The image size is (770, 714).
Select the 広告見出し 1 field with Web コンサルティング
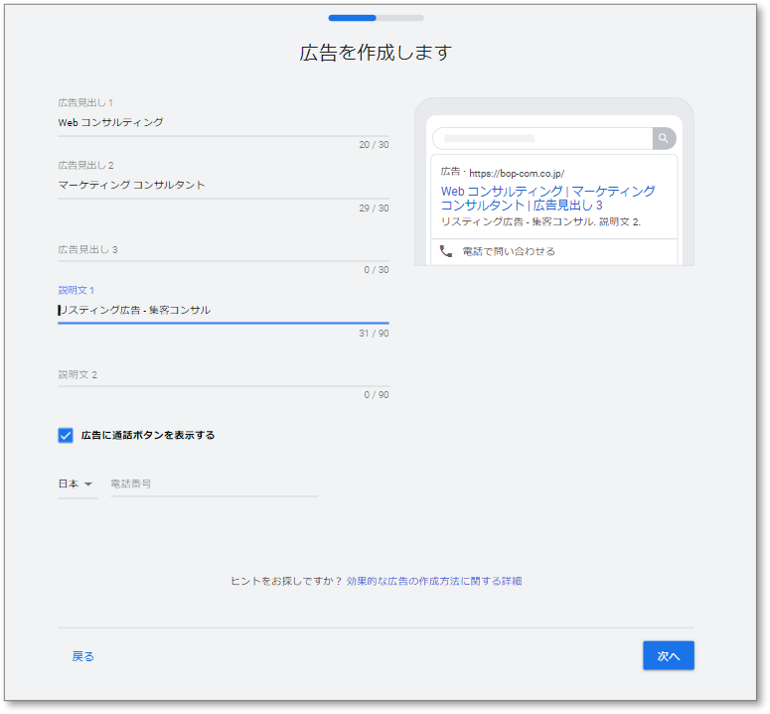click(223, 122)
